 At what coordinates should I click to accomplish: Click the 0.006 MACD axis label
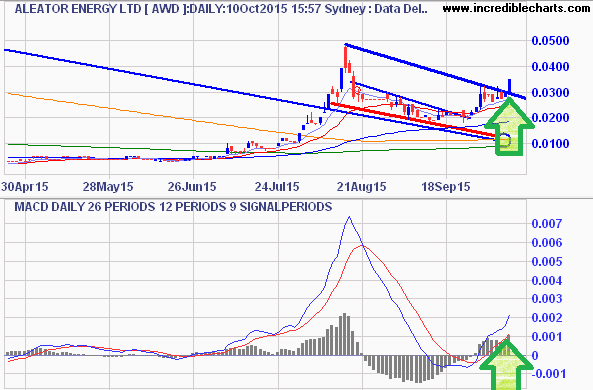547,242
